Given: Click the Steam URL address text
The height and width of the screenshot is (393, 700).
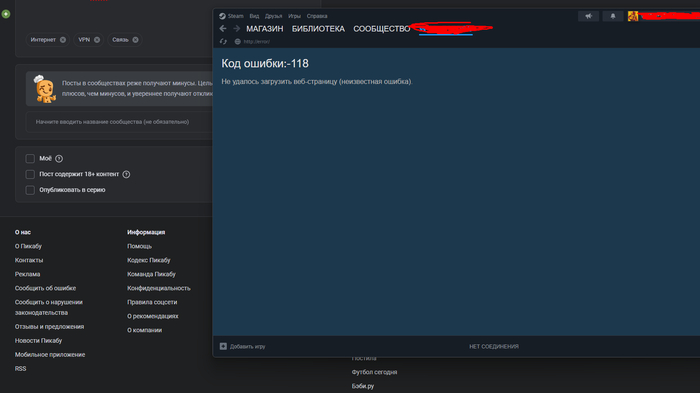Looking at the screenshot, I should [257, 42].
